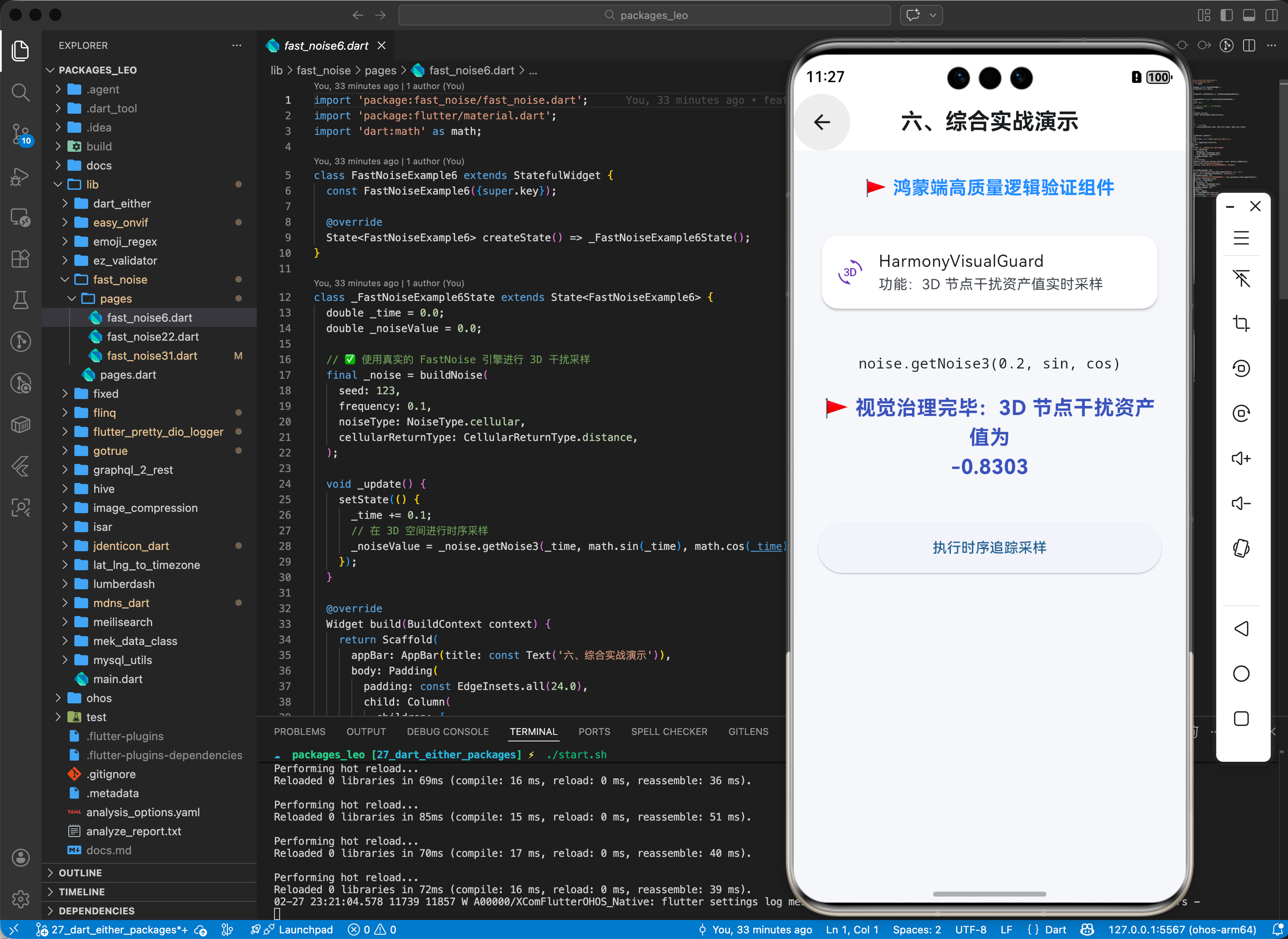Image resolution: width=1288 pixels, height=939 pixels.
Task: Click the emulator volume up icon
Action: pyautogui.click(x=1241, y=458)
